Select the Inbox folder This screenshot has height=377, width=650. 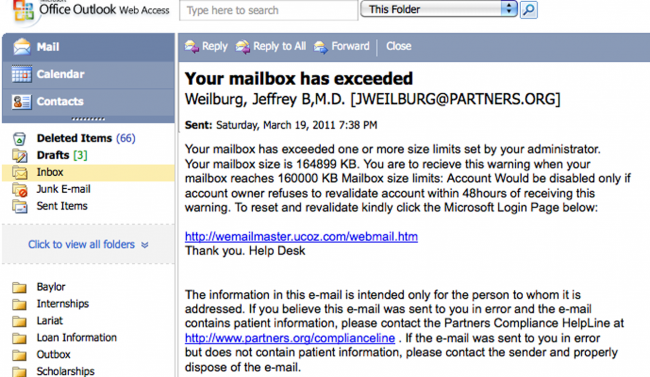(88, 173)
